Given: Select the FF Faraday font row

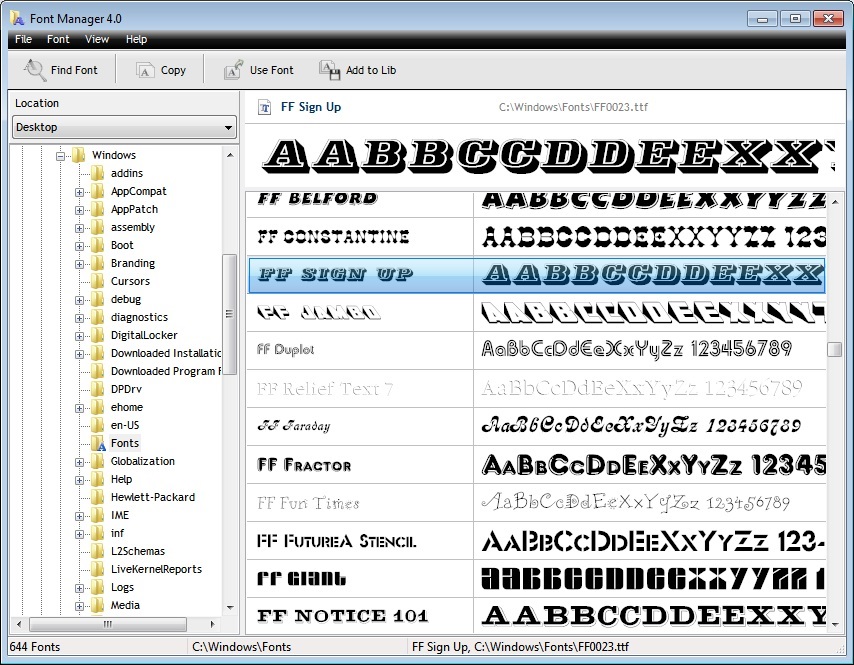Looking at the screenshot, I should click(536, 427).
